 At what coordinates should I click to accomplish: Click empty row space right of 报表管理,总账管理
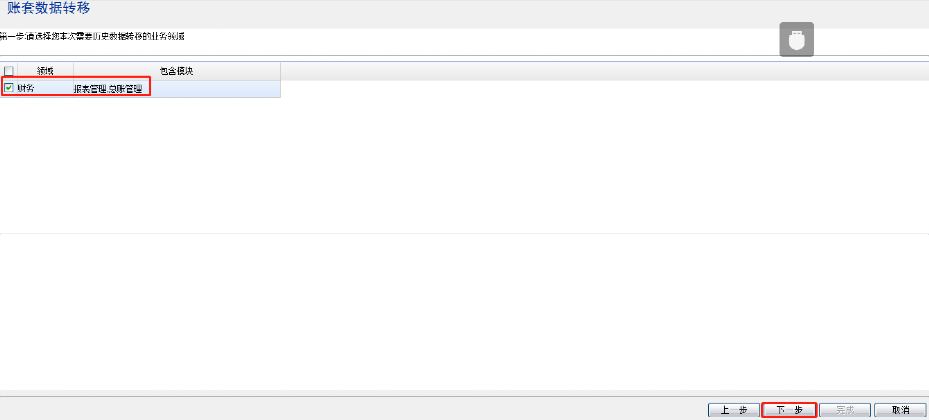point(215,89)
